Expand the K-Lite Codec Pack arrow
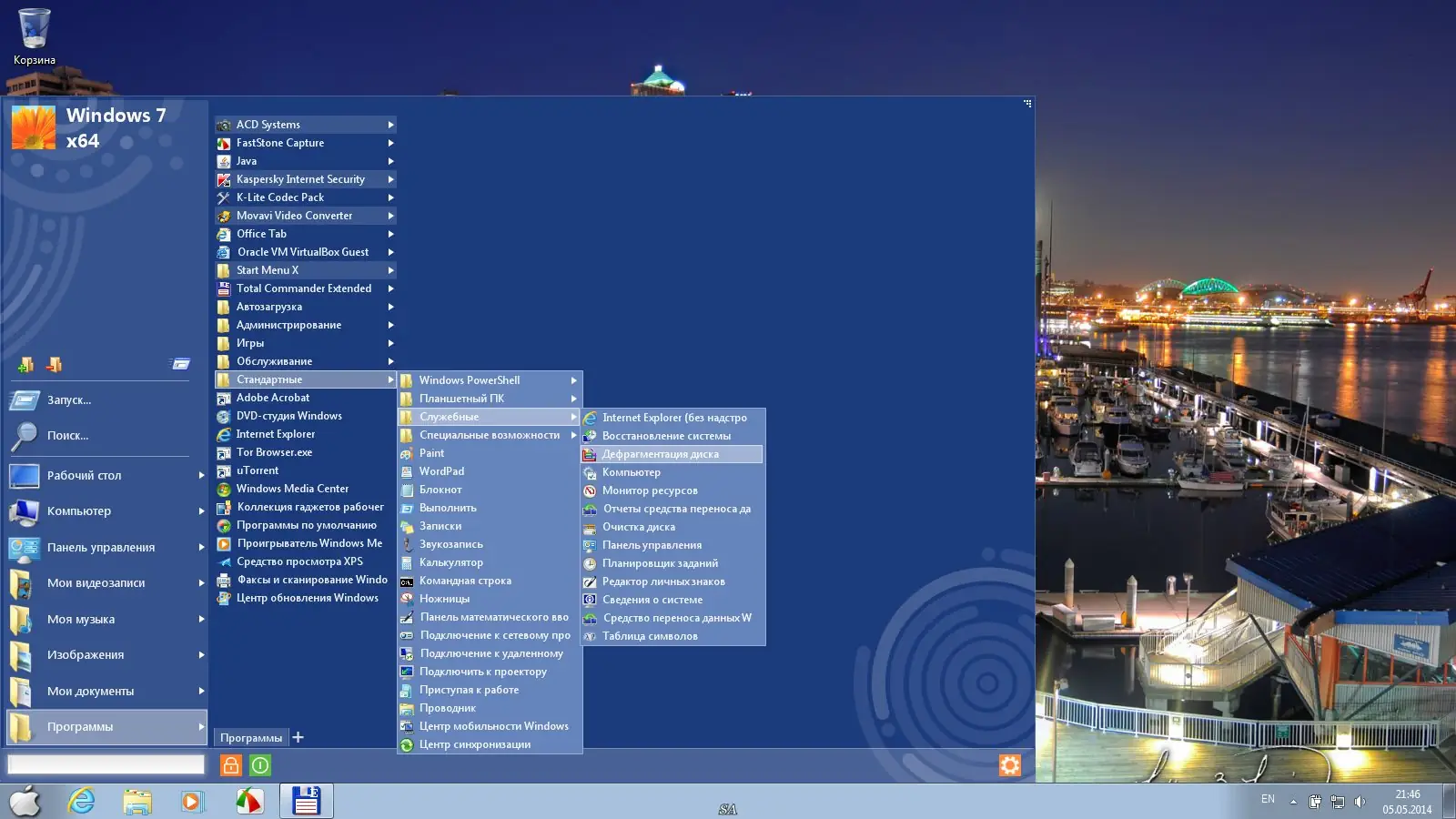Image resolution: width=1456 pixels, height=819 pixels. (x=390, y=197)
